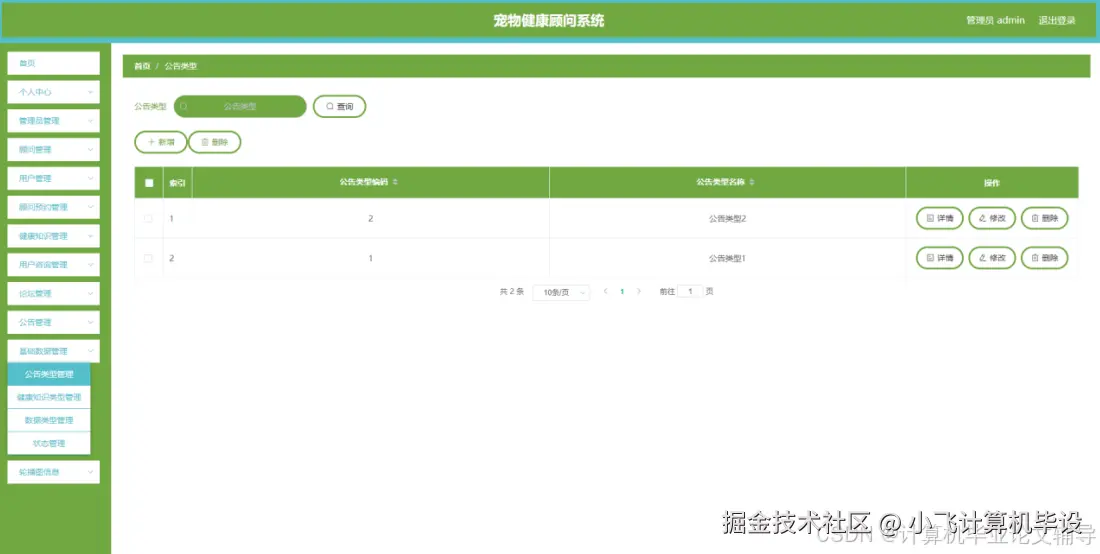This screenshot has width=1100, height=554.
Task: Open 详情 for 公告类型1 row
Action: click(940, 257)
